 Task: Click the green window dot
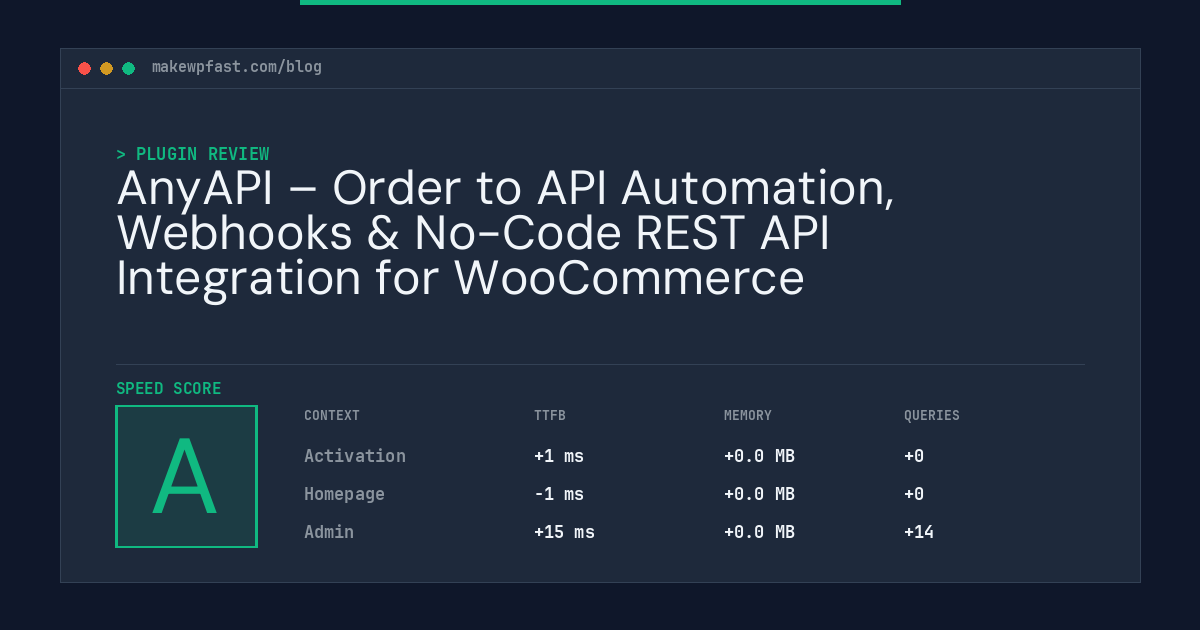(128, 68)
